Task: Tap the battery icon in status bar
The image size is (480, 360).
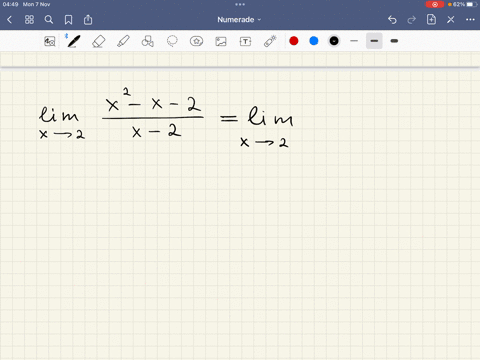Action: 471,4
